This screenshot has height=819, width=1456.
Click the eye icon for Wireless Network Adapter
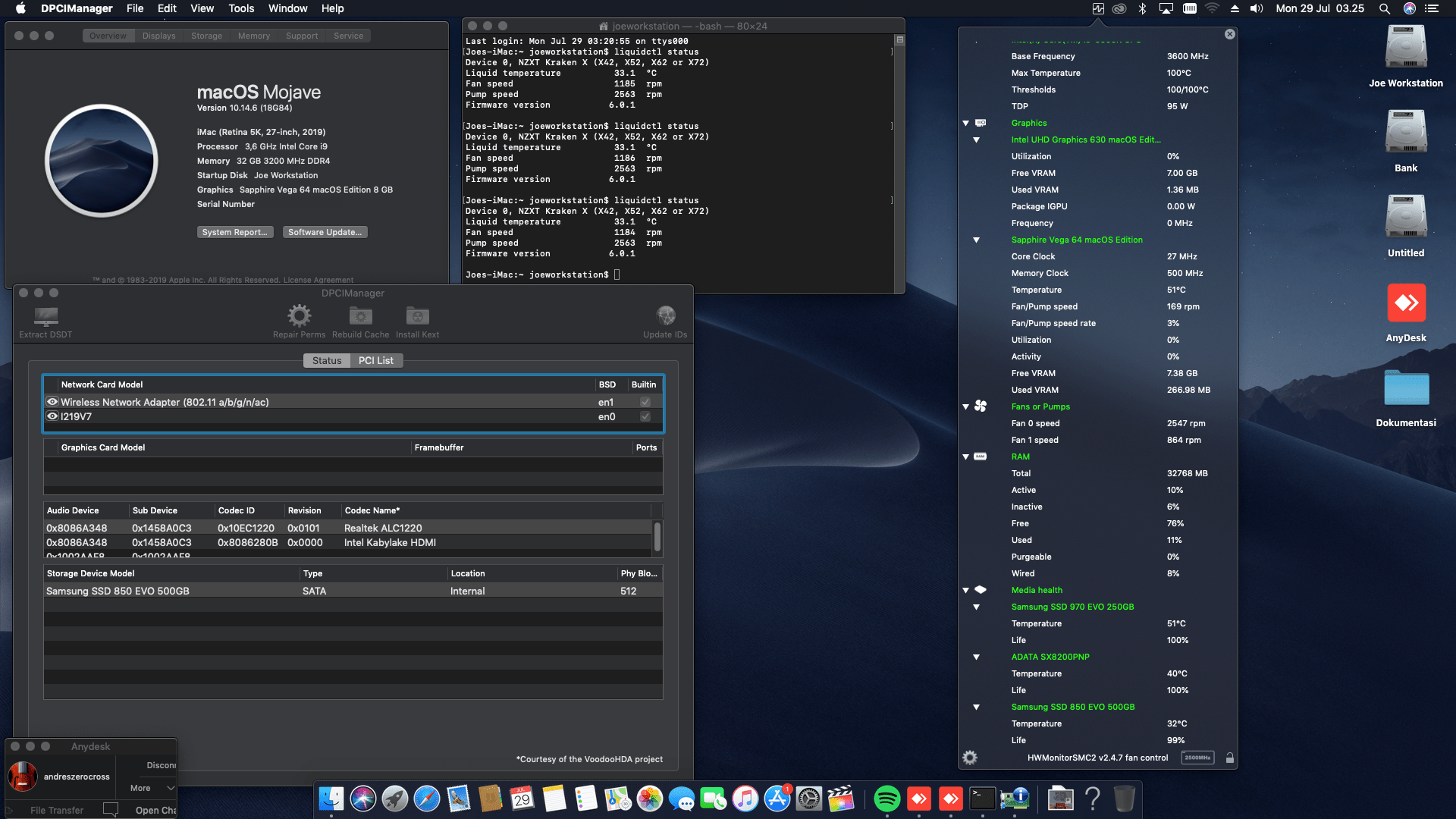pyautogui.click(x=52, y=402)
